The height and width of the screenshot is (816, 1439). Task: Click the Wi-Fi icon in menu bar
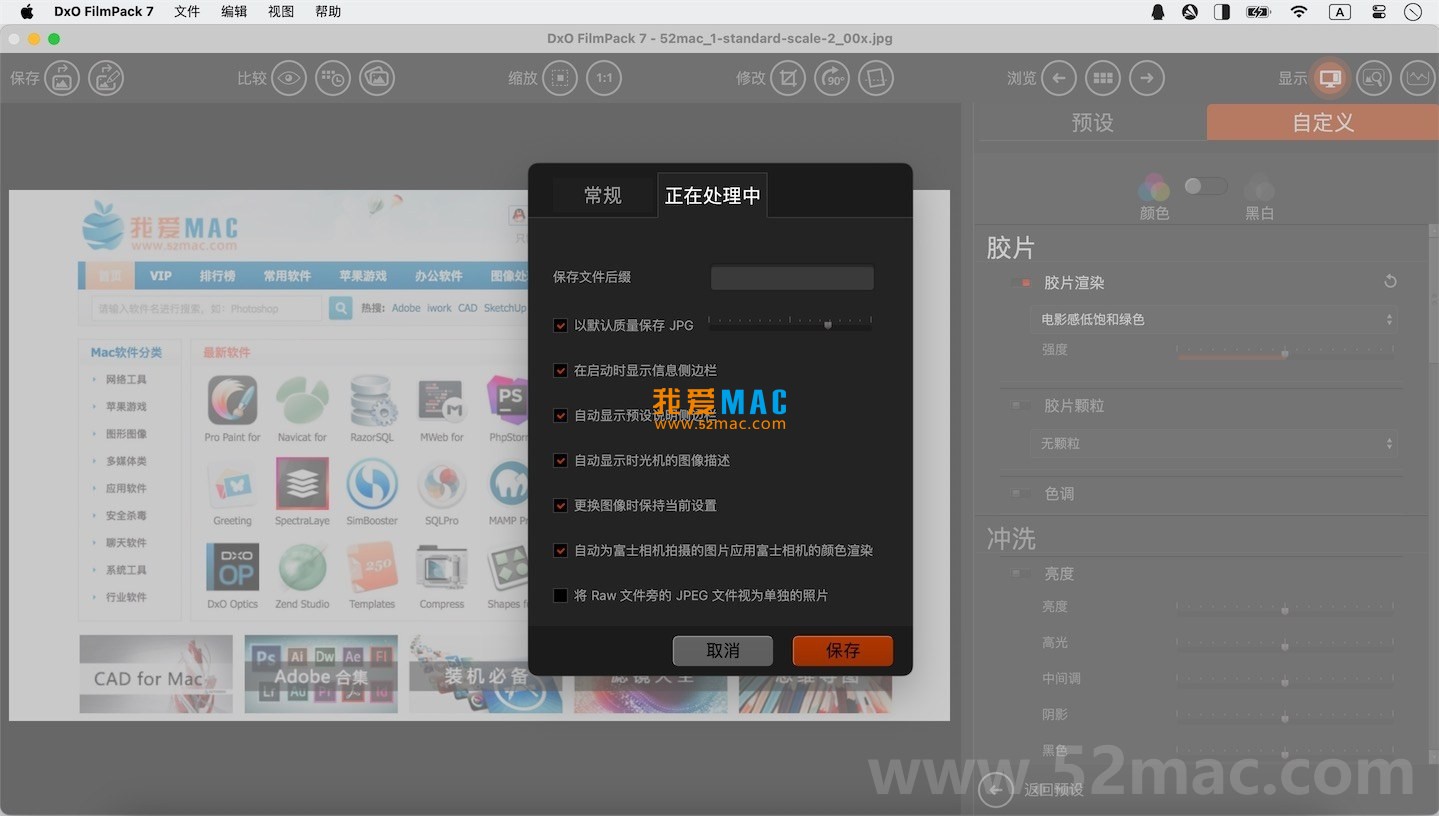(1299, 12)
